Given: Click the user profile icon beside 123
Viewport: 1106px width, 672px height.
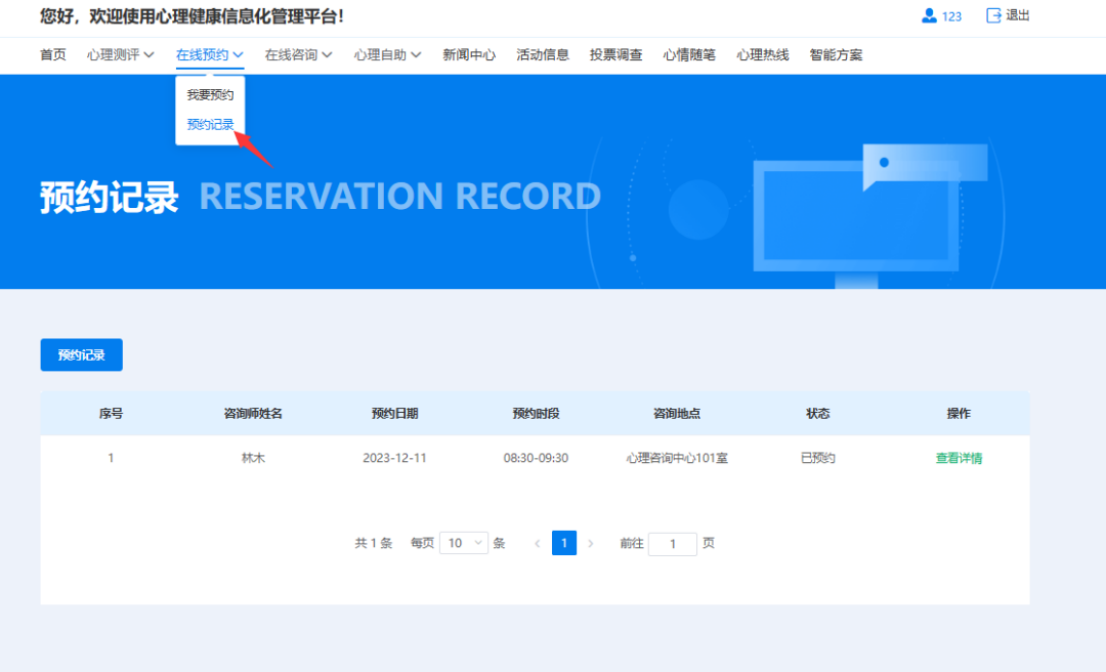Looking at the screenshot, I should pos(929,16).
